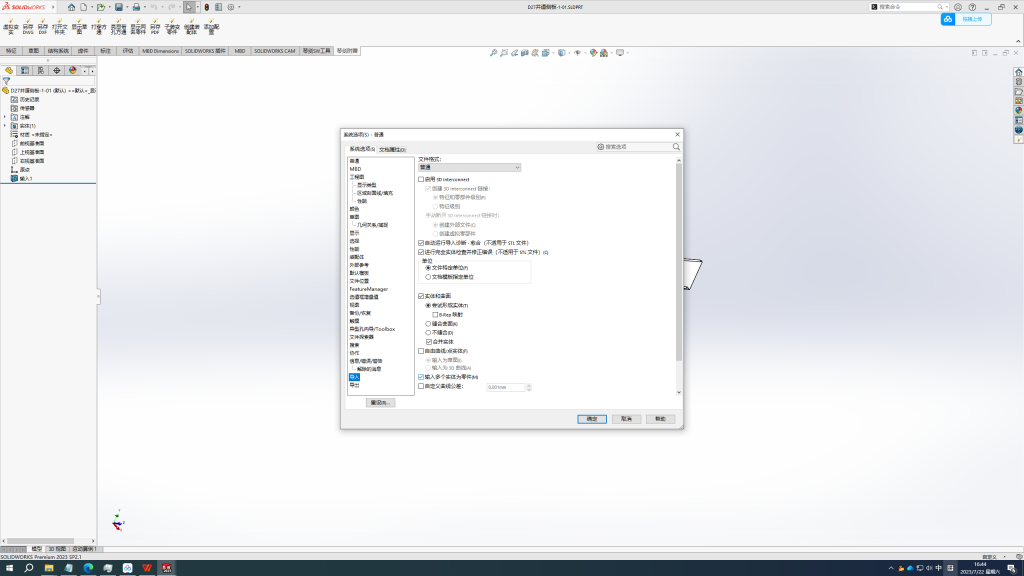
Task: Click the Save disk icon
Action: (119, 7)
